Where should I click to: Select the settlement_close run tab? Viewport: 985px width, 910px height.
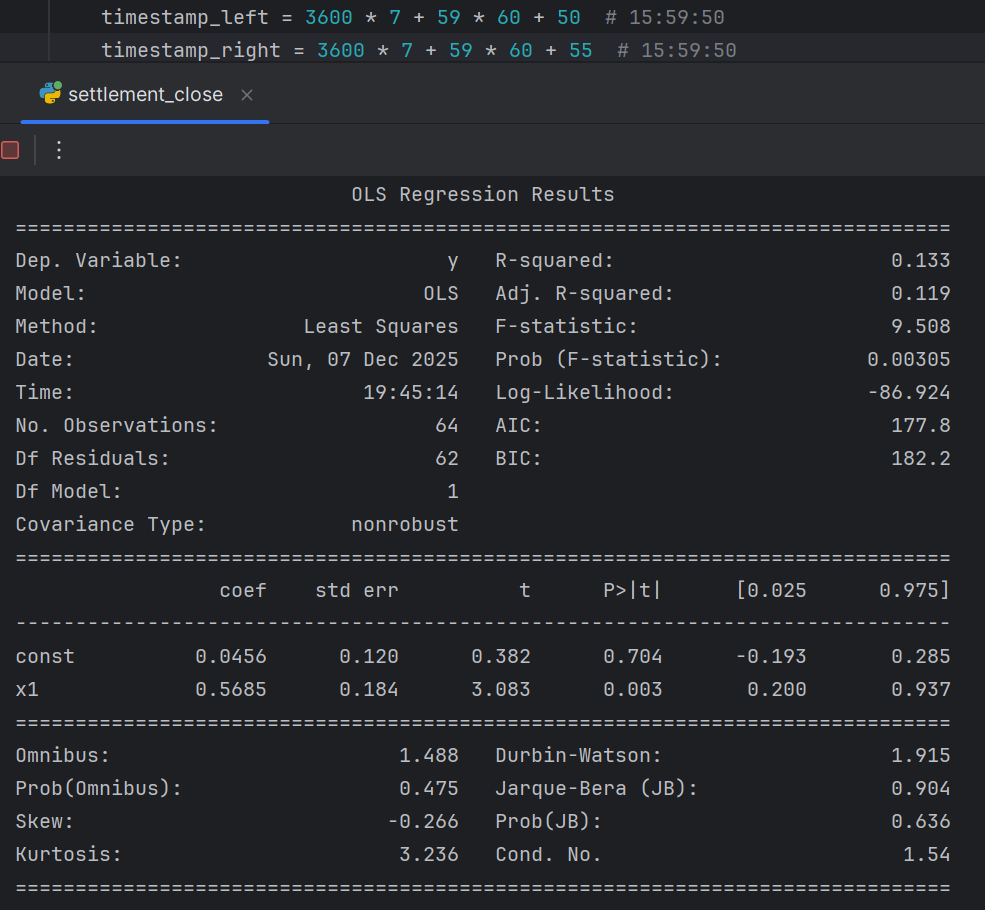pyautogui.click(x=145, y=95)
